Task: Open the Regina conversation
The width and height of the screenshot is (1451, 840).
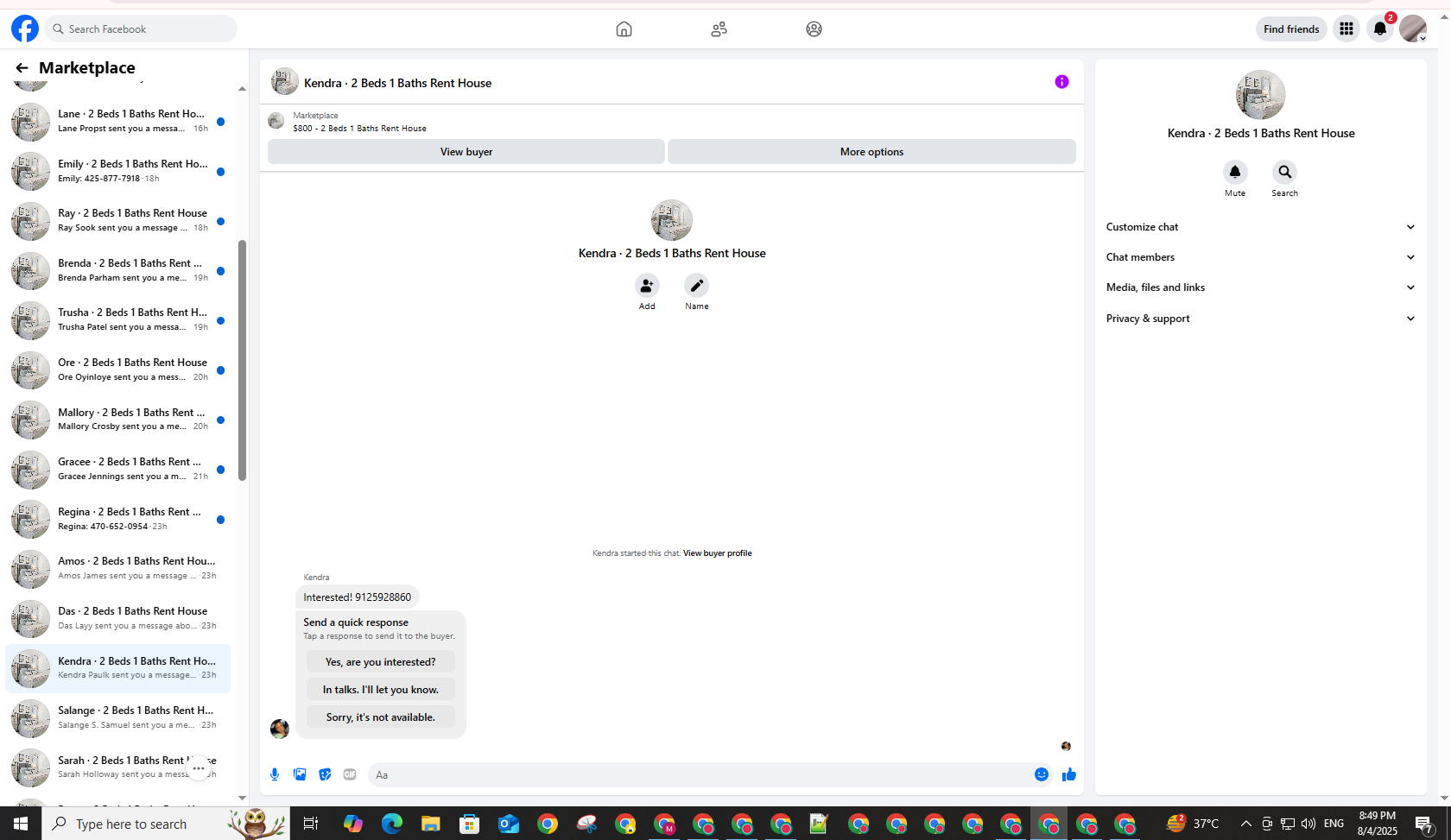Action: click(117, 520)
